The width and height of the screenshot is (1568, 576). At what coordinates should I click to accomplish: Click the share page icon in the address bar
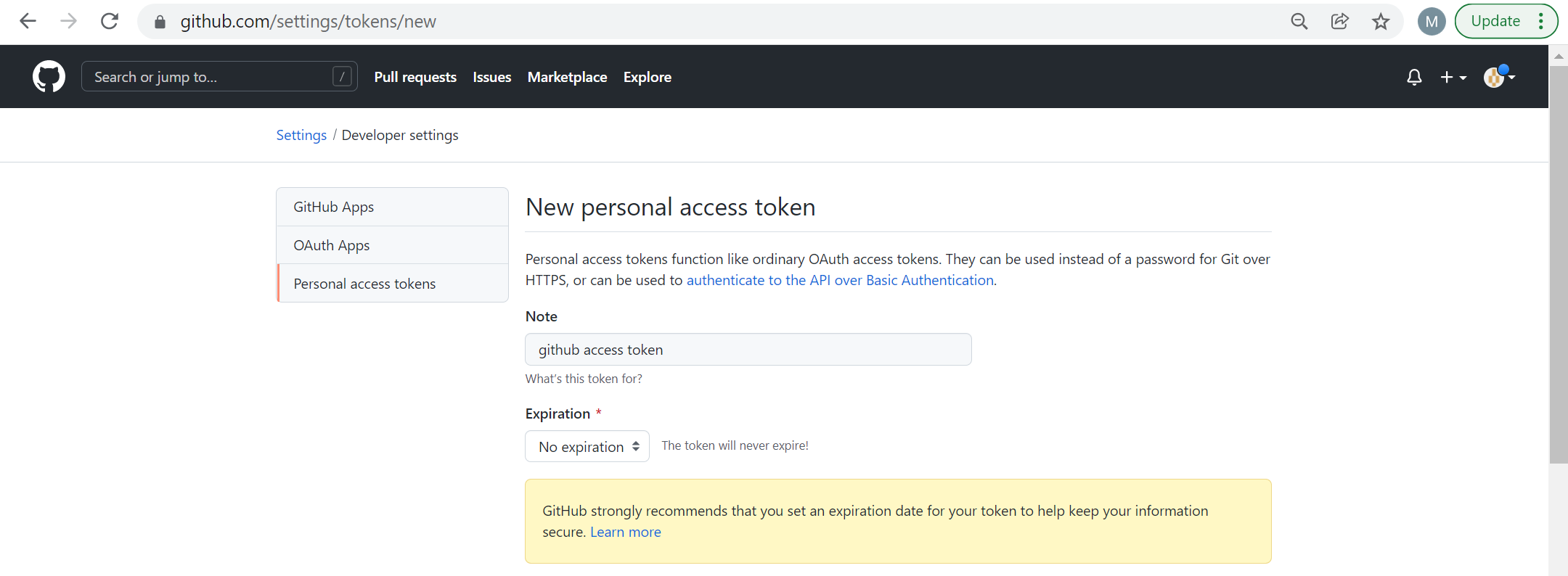(1340, 21)
